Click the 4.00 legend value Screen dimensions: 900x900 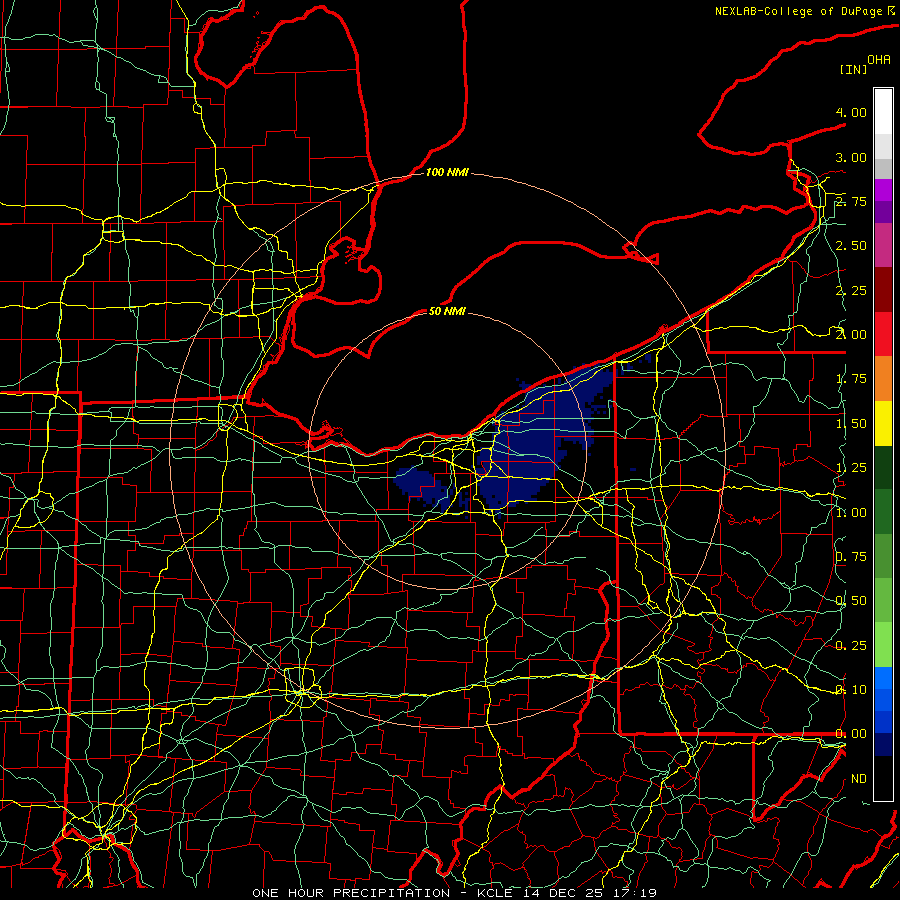pos(851,112)
